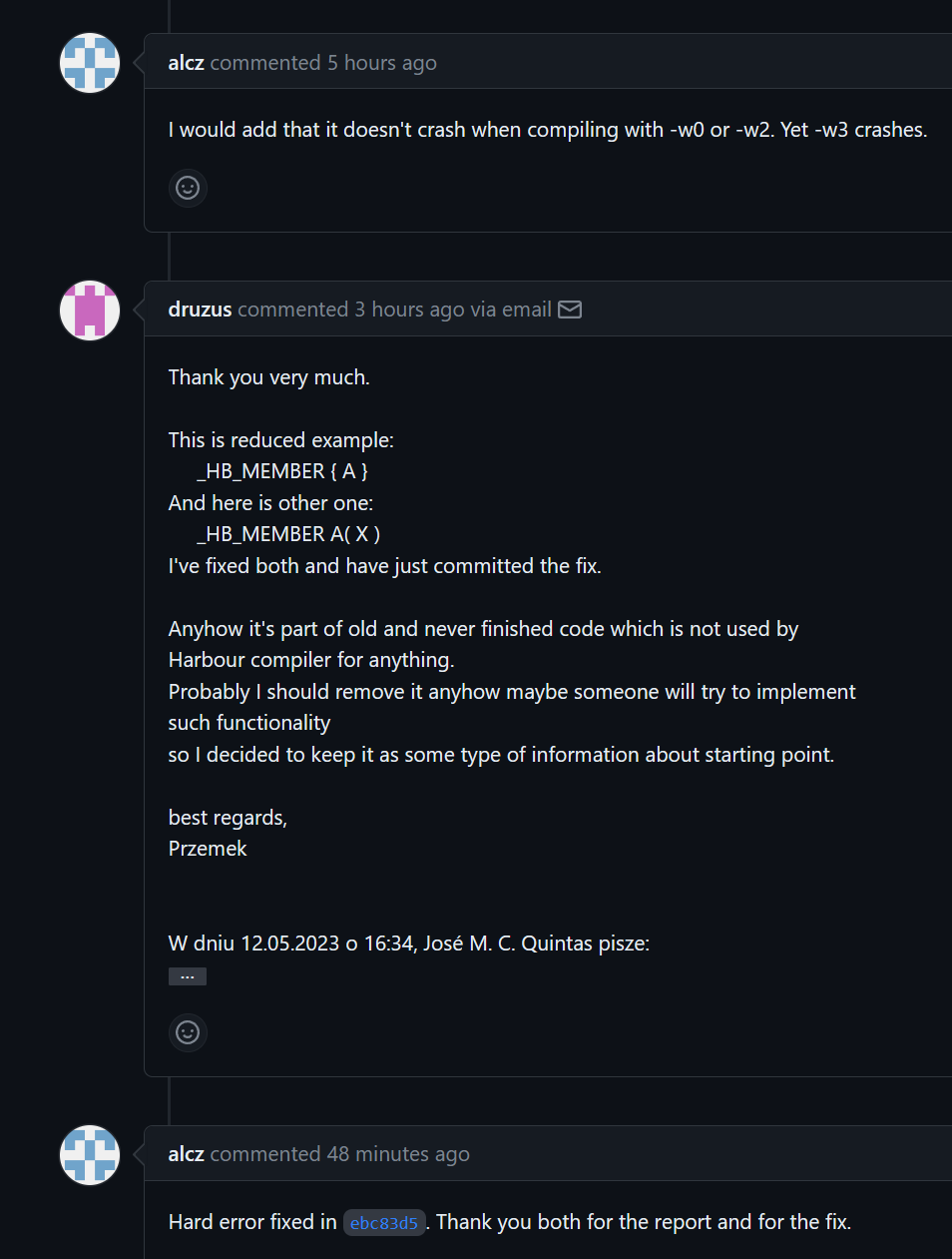Viewport: 952px width, 1259px height.
Task: Click the '3 hours ago' timestamp
Action: coord(409,310)
